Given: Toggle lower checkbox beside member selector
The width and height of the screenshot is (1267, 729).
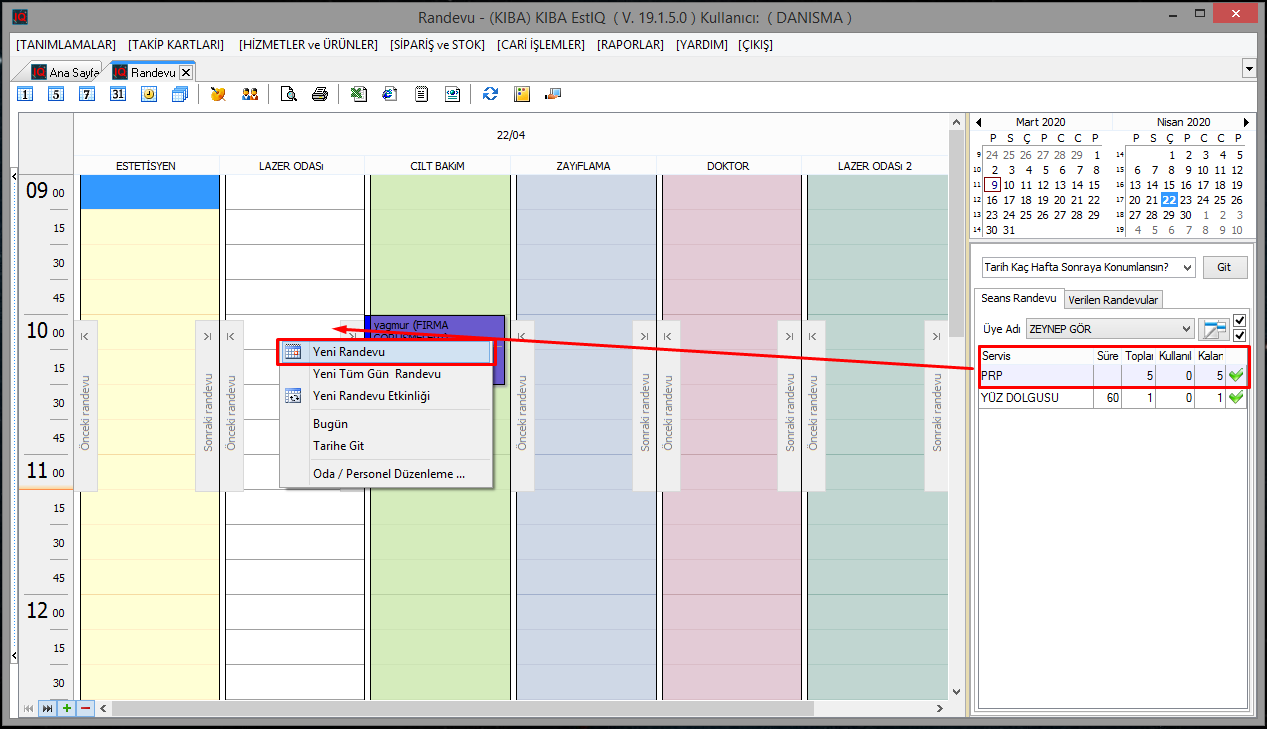Looking at the screenshot, I should (x=1240, y=335).
